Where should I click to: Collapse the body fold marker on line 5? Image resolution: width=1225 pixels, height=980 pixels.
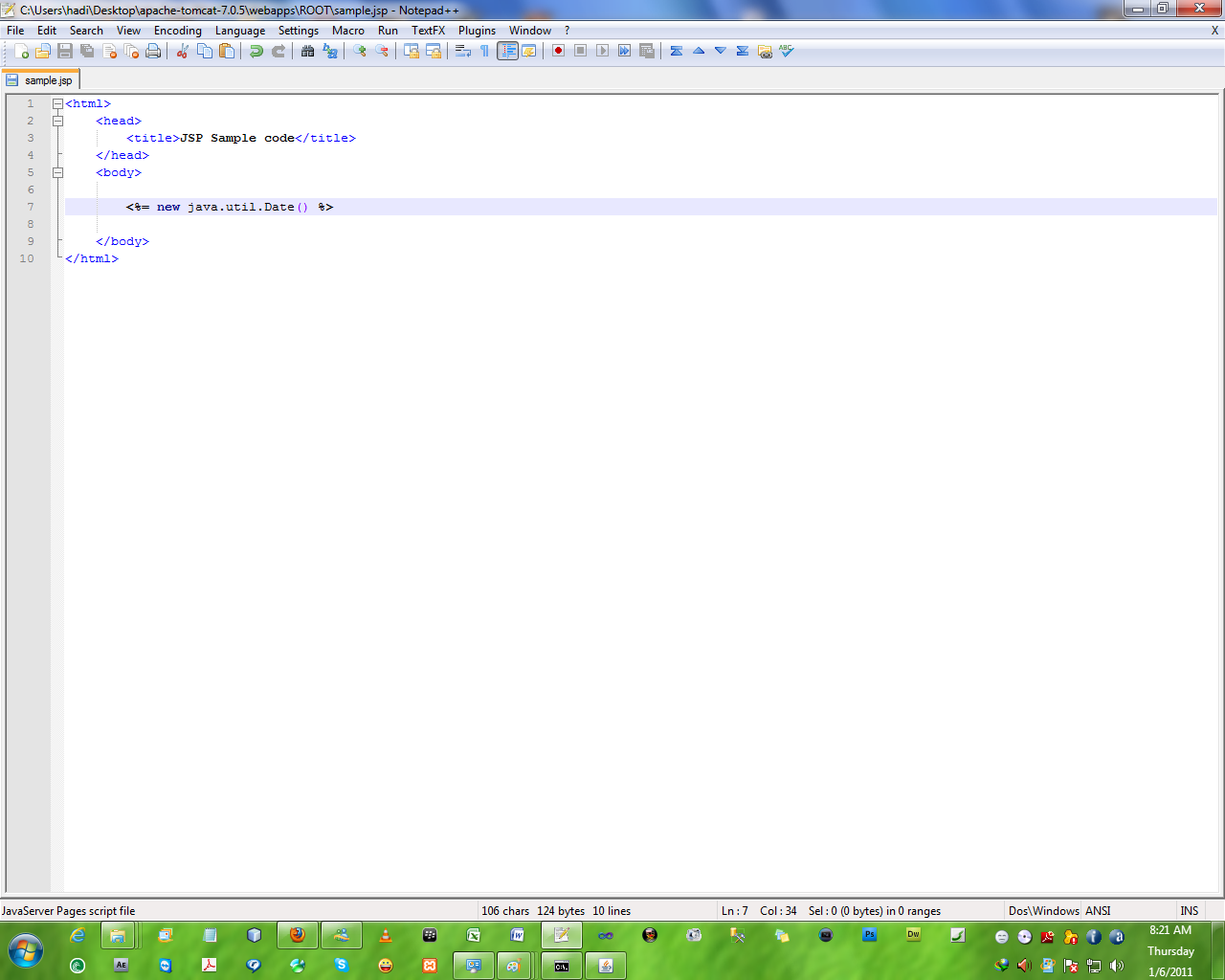tap(57, 172)
